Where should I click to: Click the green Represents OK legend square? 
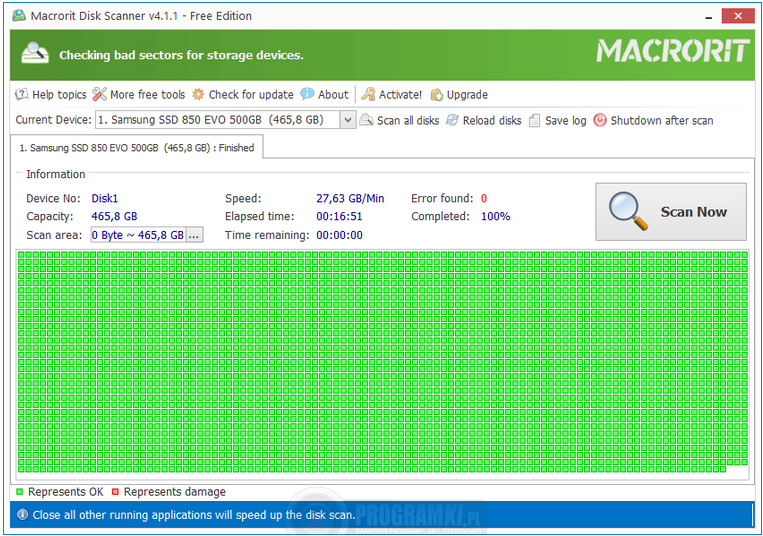tap(19, 492)
